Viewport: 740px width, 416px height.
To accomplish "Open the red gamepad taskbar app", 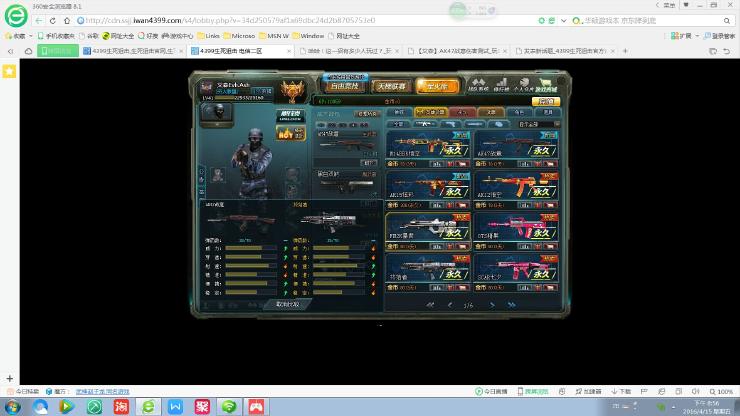I will pyautogui.click(x=256, y=407).
